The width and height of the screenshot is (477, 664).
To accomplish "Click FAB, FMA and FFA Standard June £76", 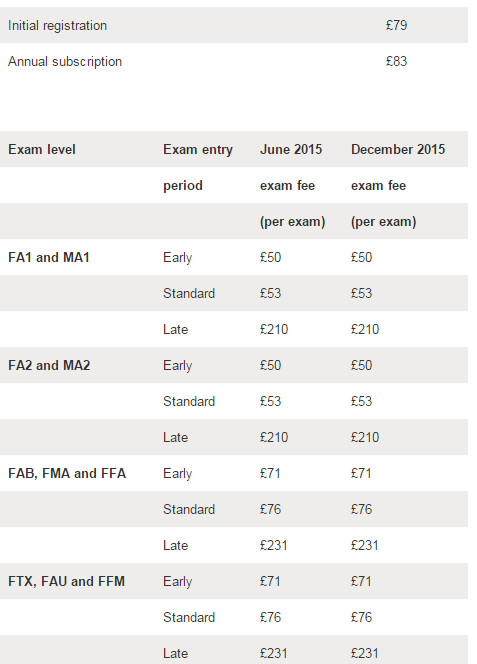I will 270,509.
